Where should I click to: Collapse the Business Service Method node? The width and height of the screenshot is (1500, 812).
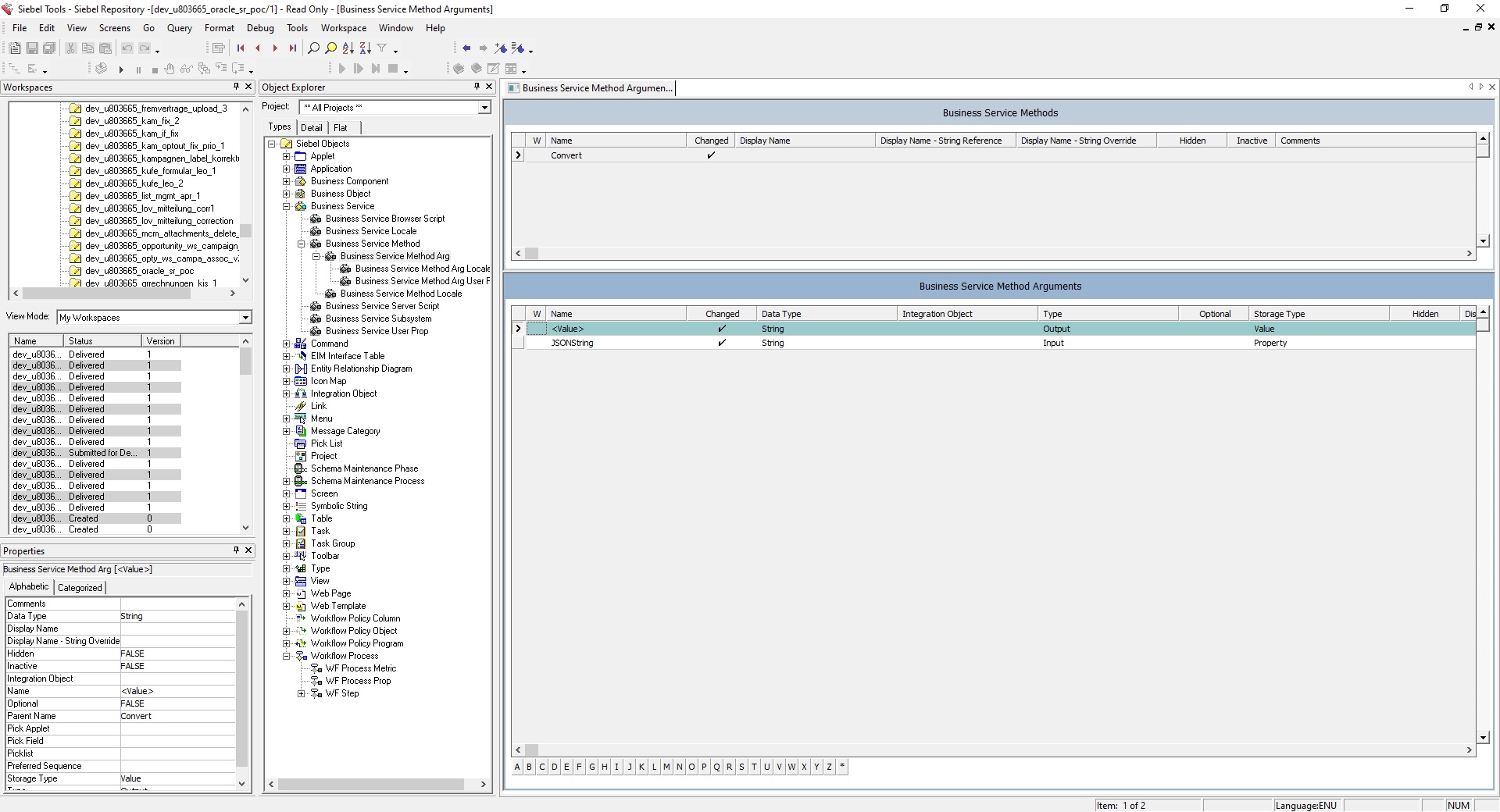tap(301, 244)
